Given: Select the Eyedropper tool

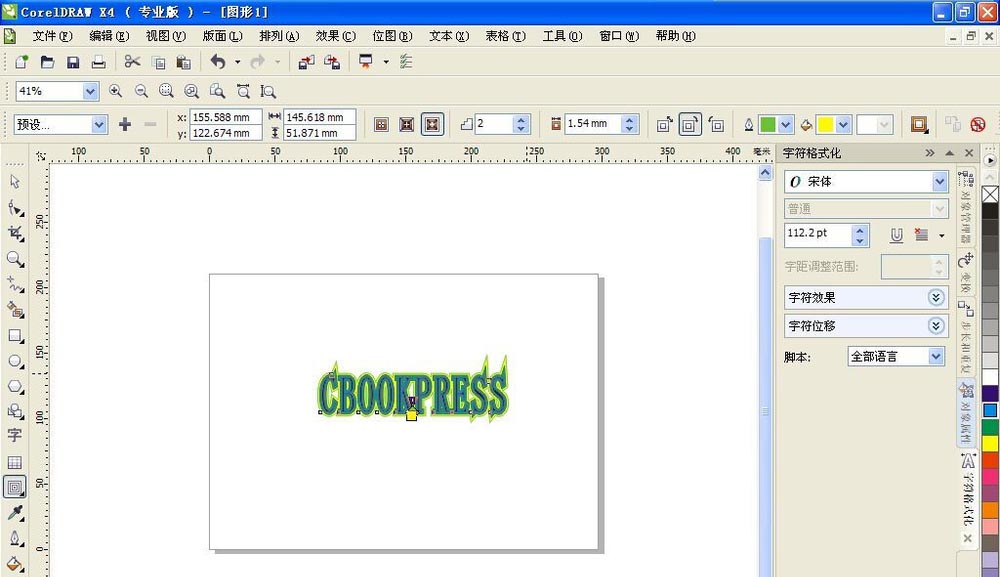Looking at the screenshot, I should [x=15, y=513].
